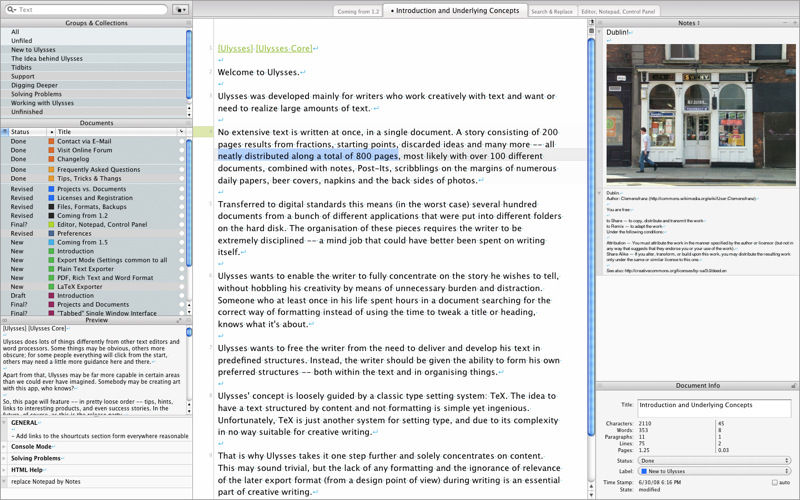Open the action menu button beside the search field
The width and height of the screenshot is (800, 500).
coord(181,10)
